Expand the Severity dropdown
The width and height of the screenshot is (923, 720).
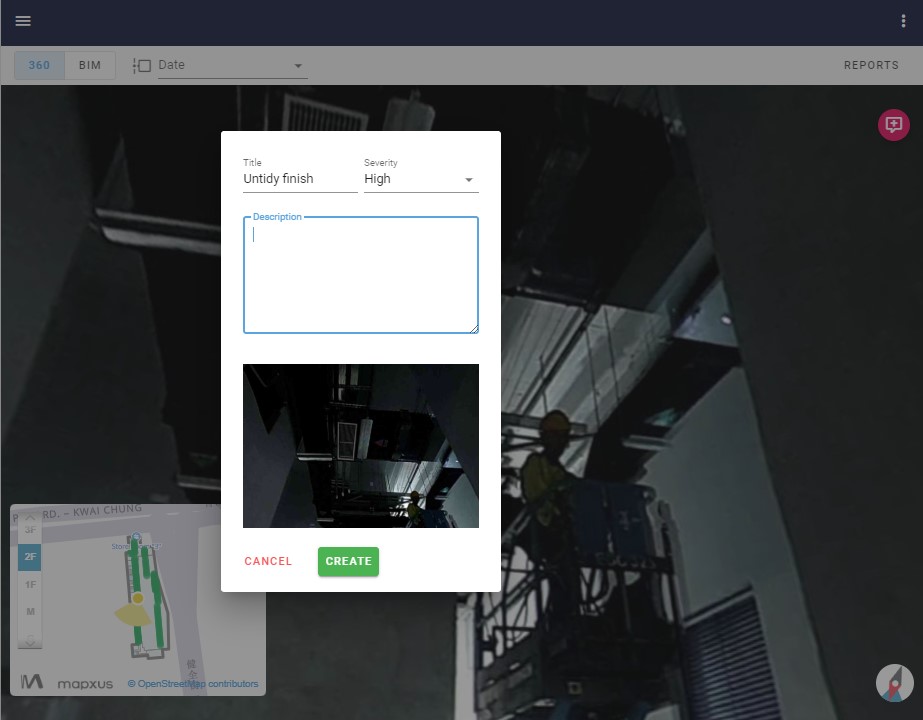(421, 179)
